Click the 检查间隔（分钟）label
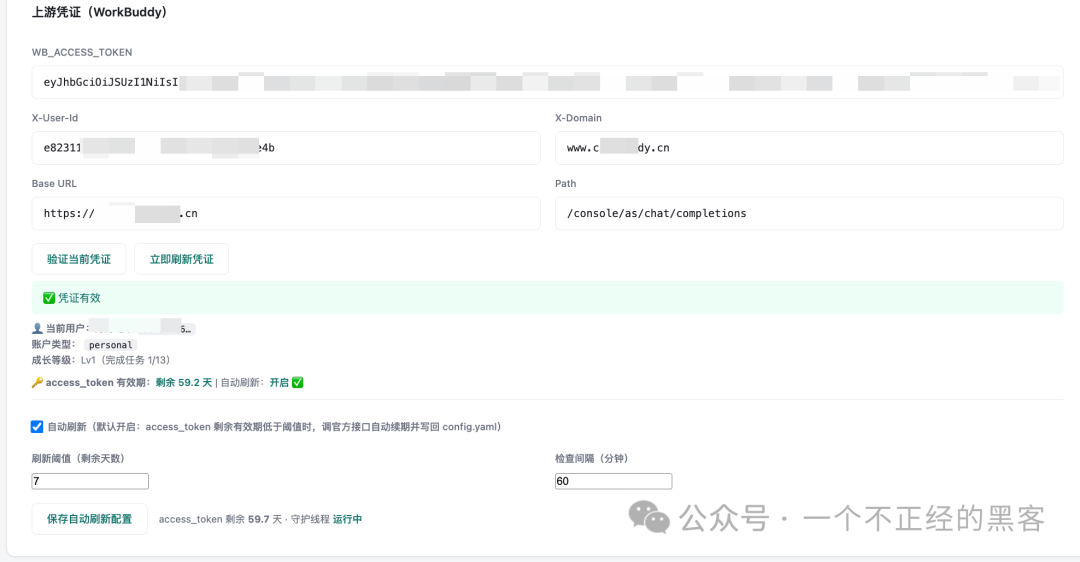1080x562 pixels. coord(592,459)
